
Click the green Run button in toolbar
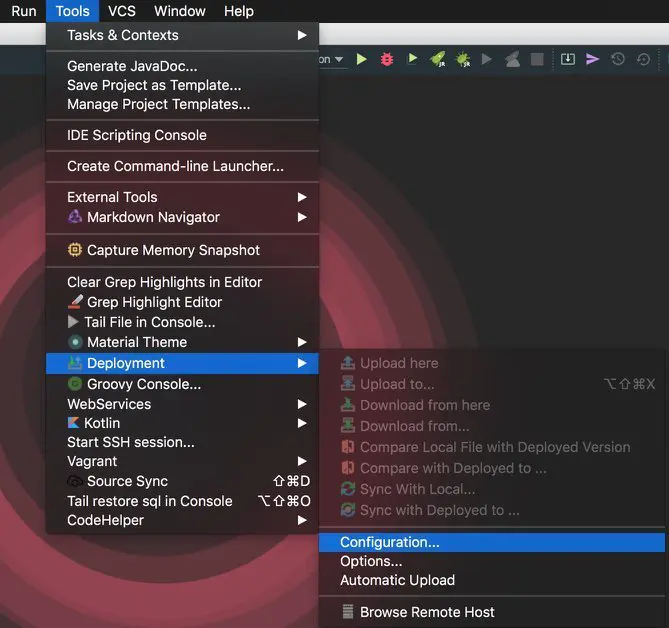pos(361,60)
